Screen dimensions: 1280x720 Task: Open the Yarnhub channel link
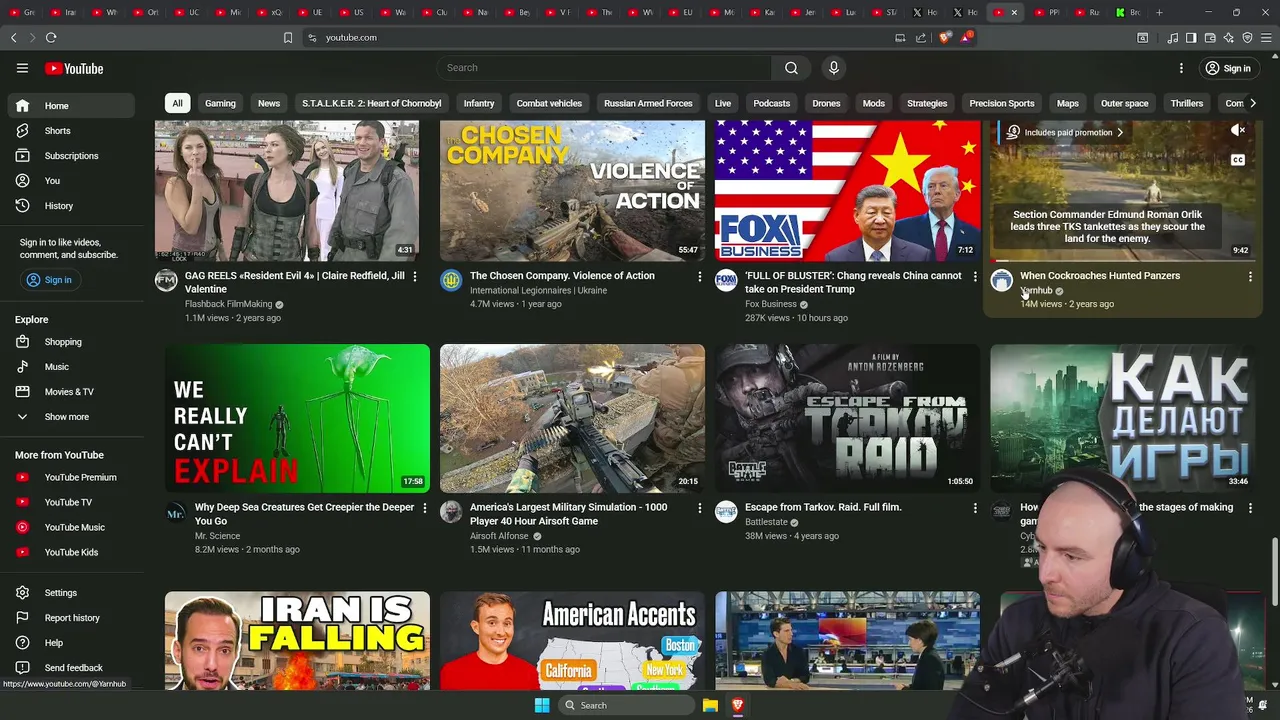(x=1036, y=291)
